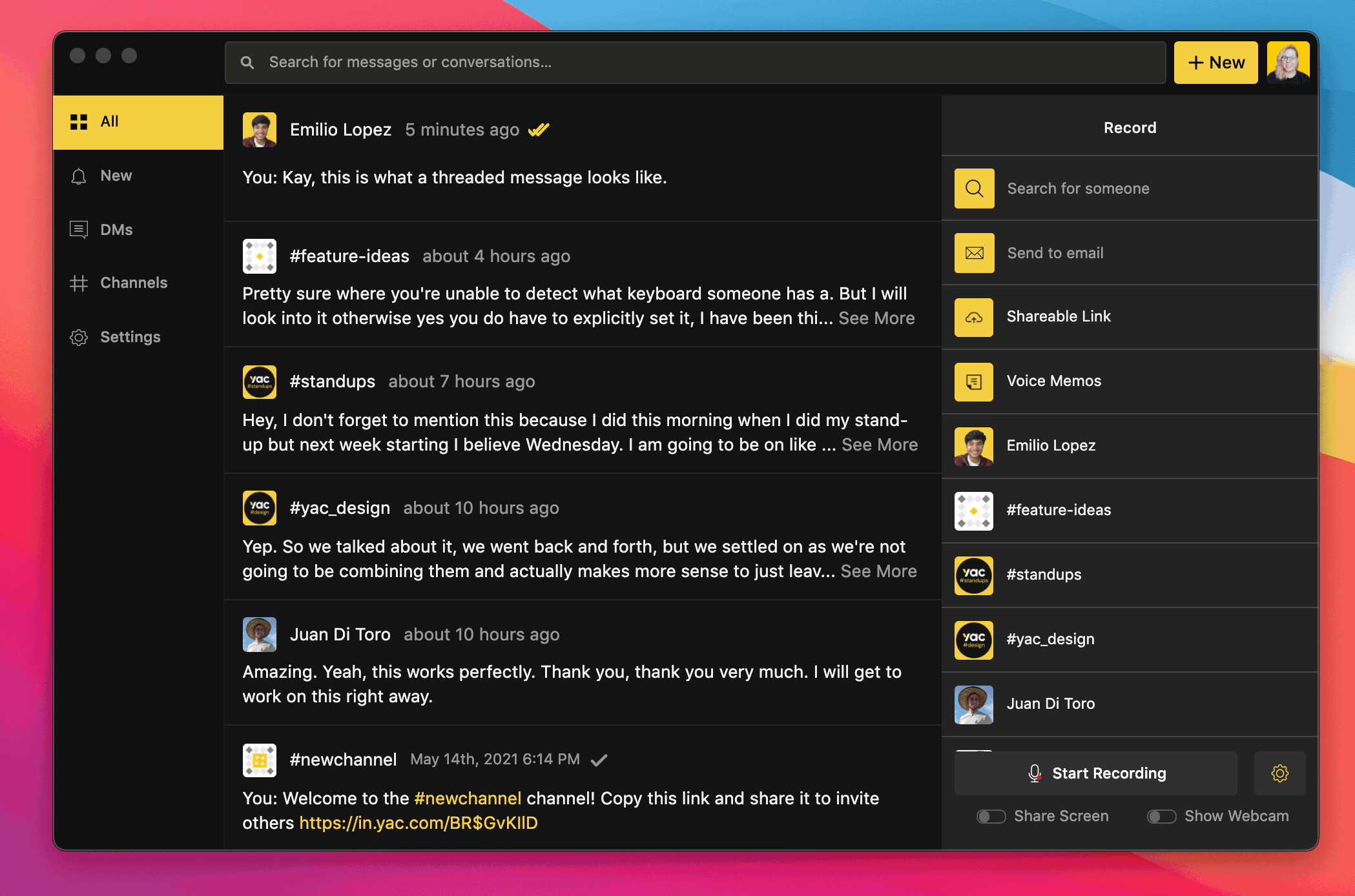Select #yac_design in Record panel

[1130, 640]
